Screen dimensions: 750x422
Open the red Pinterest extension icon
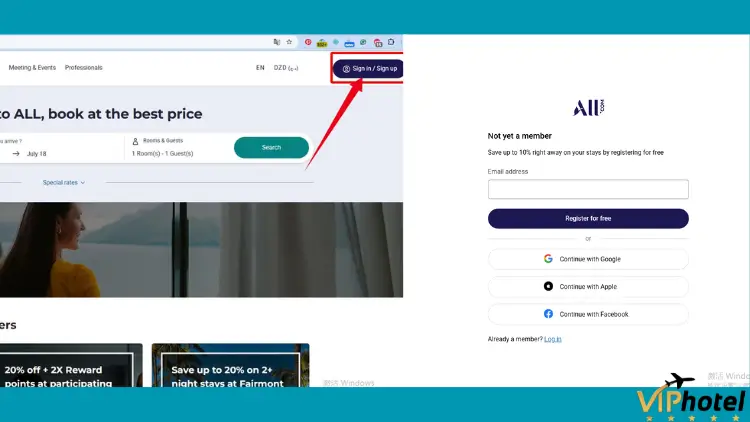tap(308, 42)
